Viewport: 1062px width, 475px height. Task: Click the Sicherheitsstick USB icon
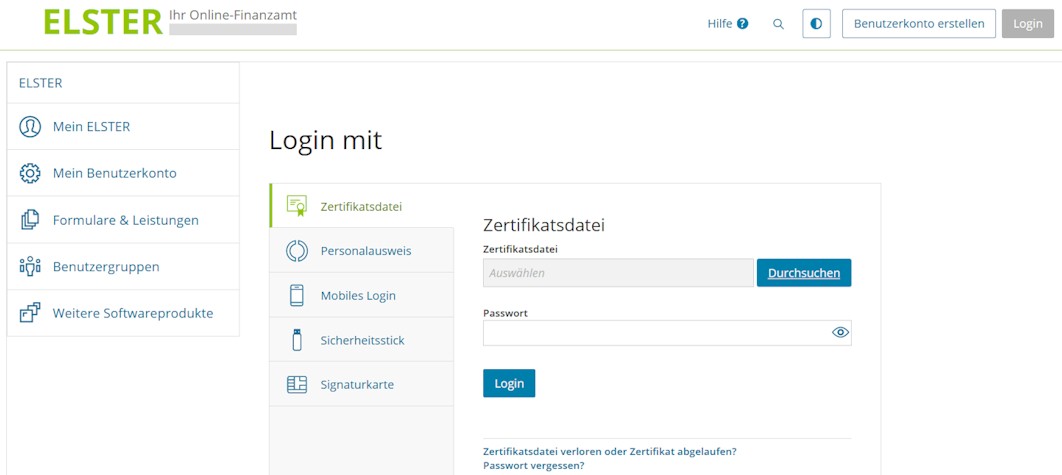(297, 339)
